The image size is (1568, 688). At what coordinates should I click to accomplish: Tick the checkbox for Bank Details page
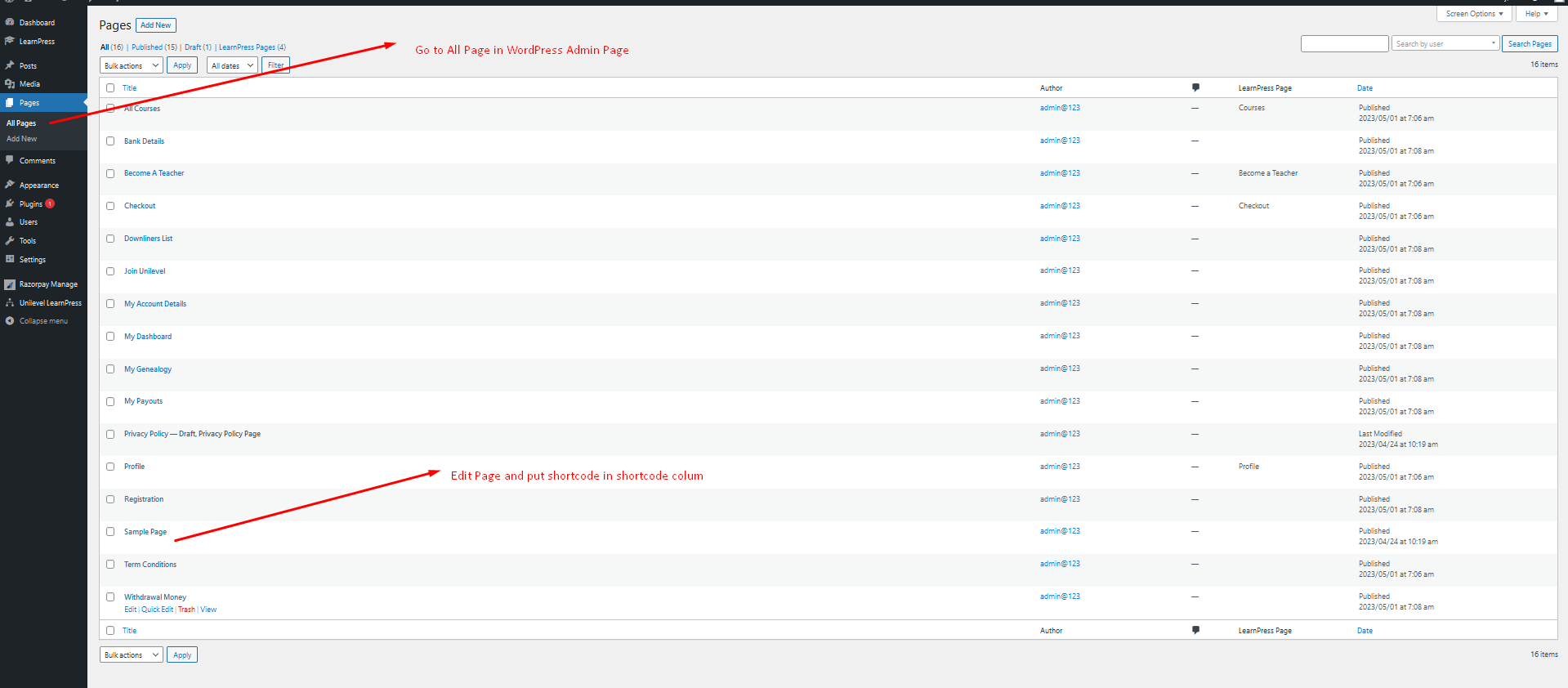(x=110, y=141)
